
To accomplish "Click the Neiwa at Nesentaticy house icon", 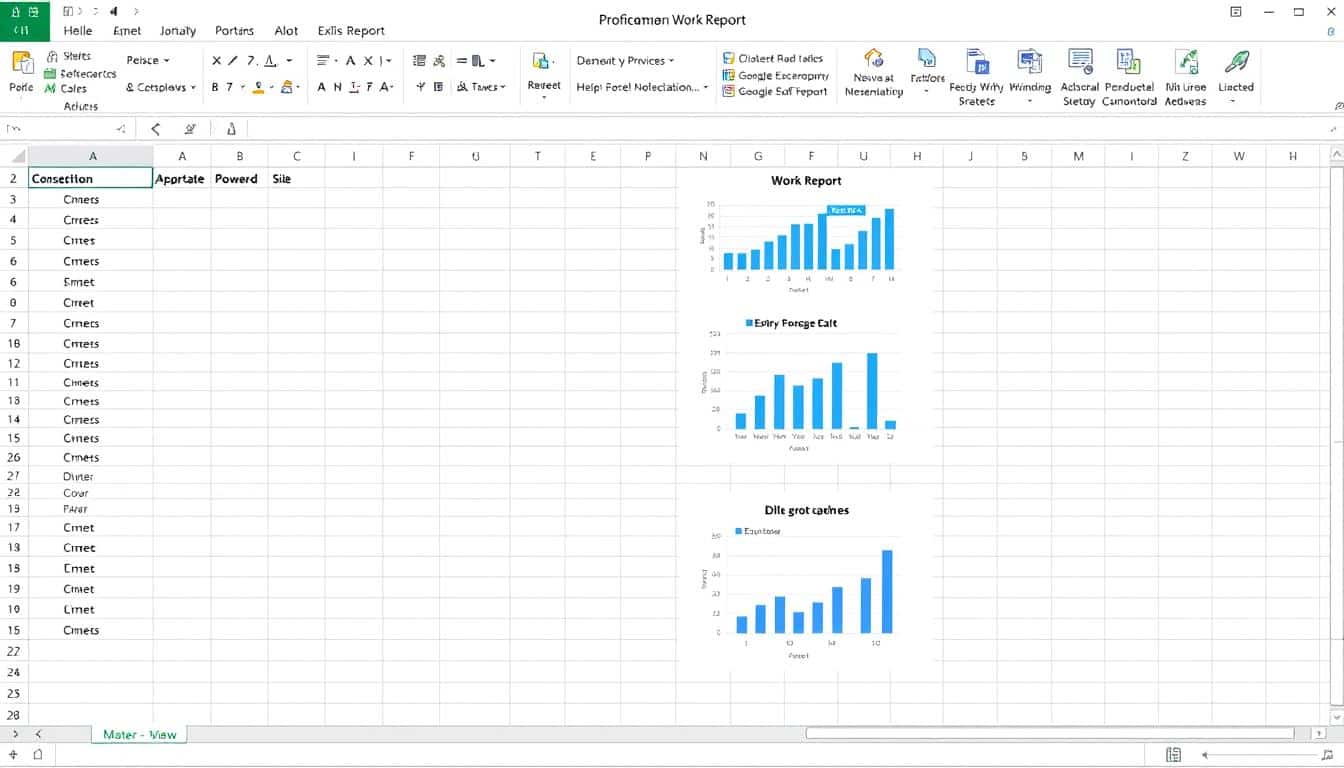I will pos(874,59).
